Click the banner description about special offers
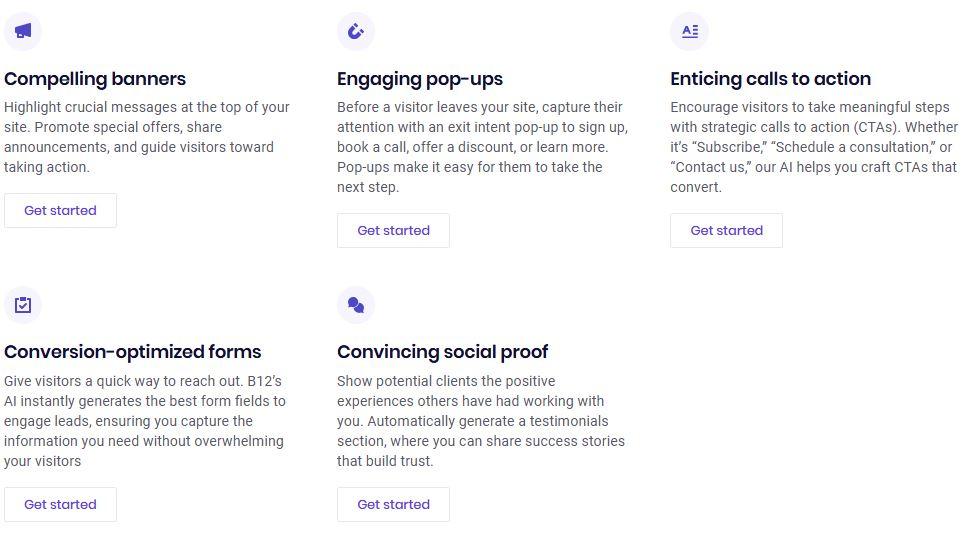Image resolution: width=967 pixels, height=545 pixels. click(146, 137)
